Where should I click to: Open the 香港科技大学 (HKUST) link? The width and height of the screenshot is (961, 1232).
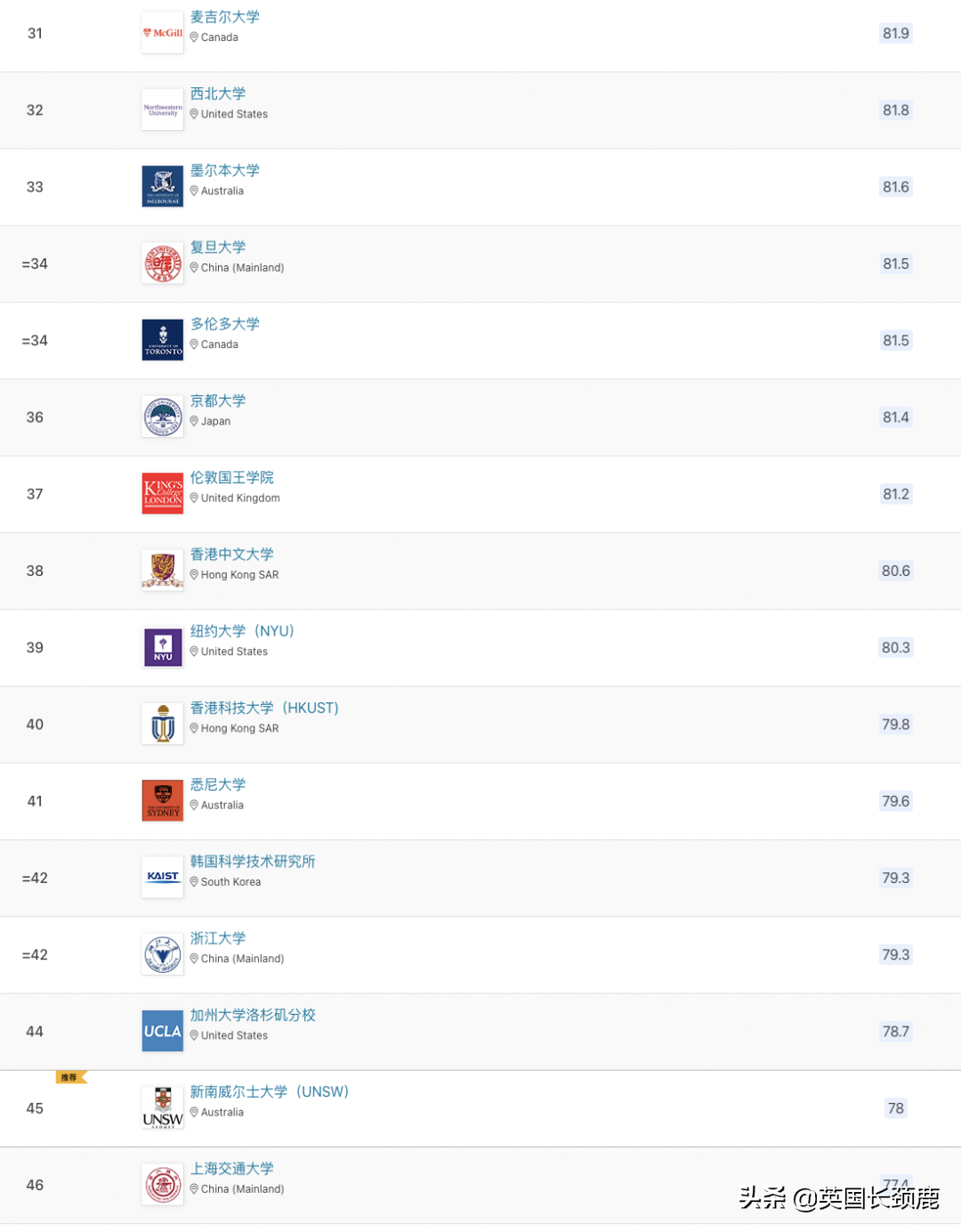tap(264, 709)
